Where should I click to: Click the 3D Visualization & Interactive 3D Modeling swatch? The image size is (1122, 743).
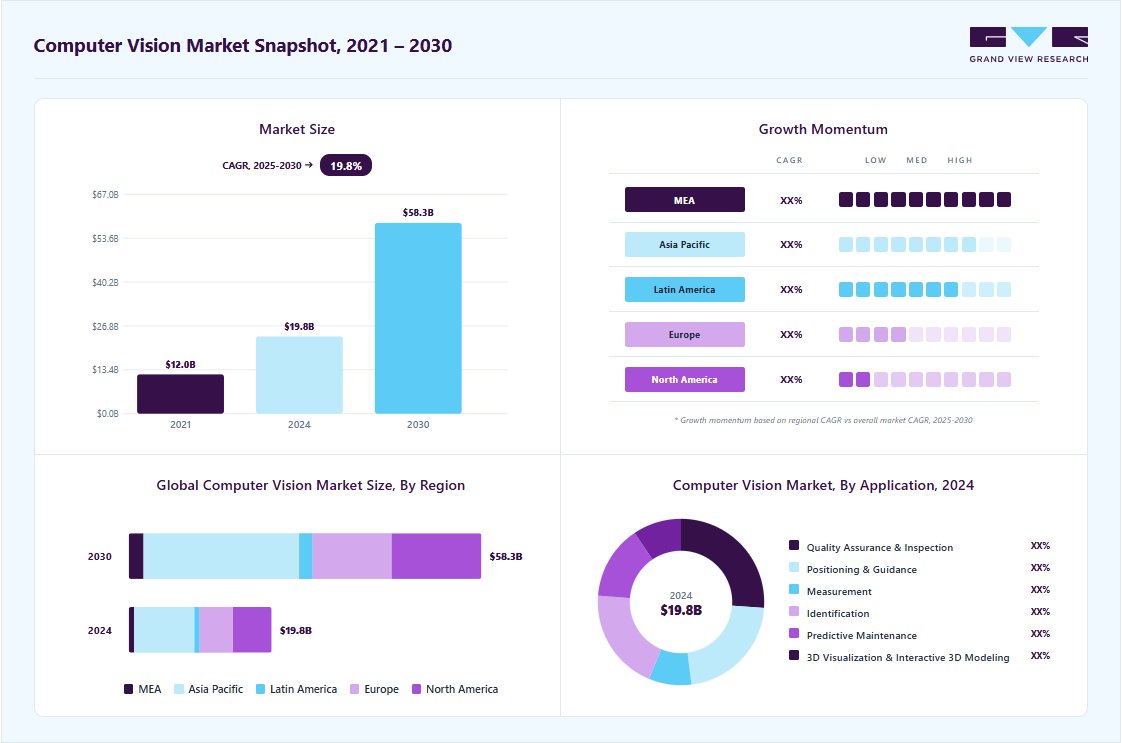[794, 656]
